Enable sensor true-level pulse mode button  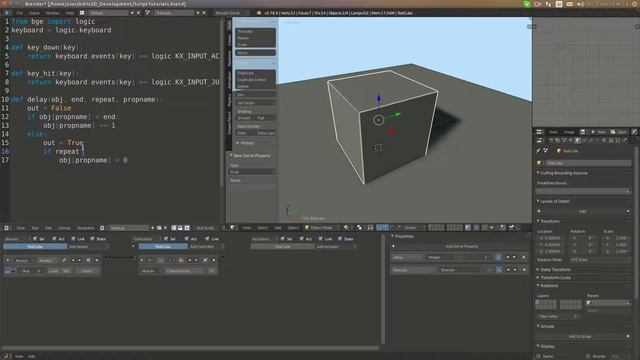[x=8, y=271]
